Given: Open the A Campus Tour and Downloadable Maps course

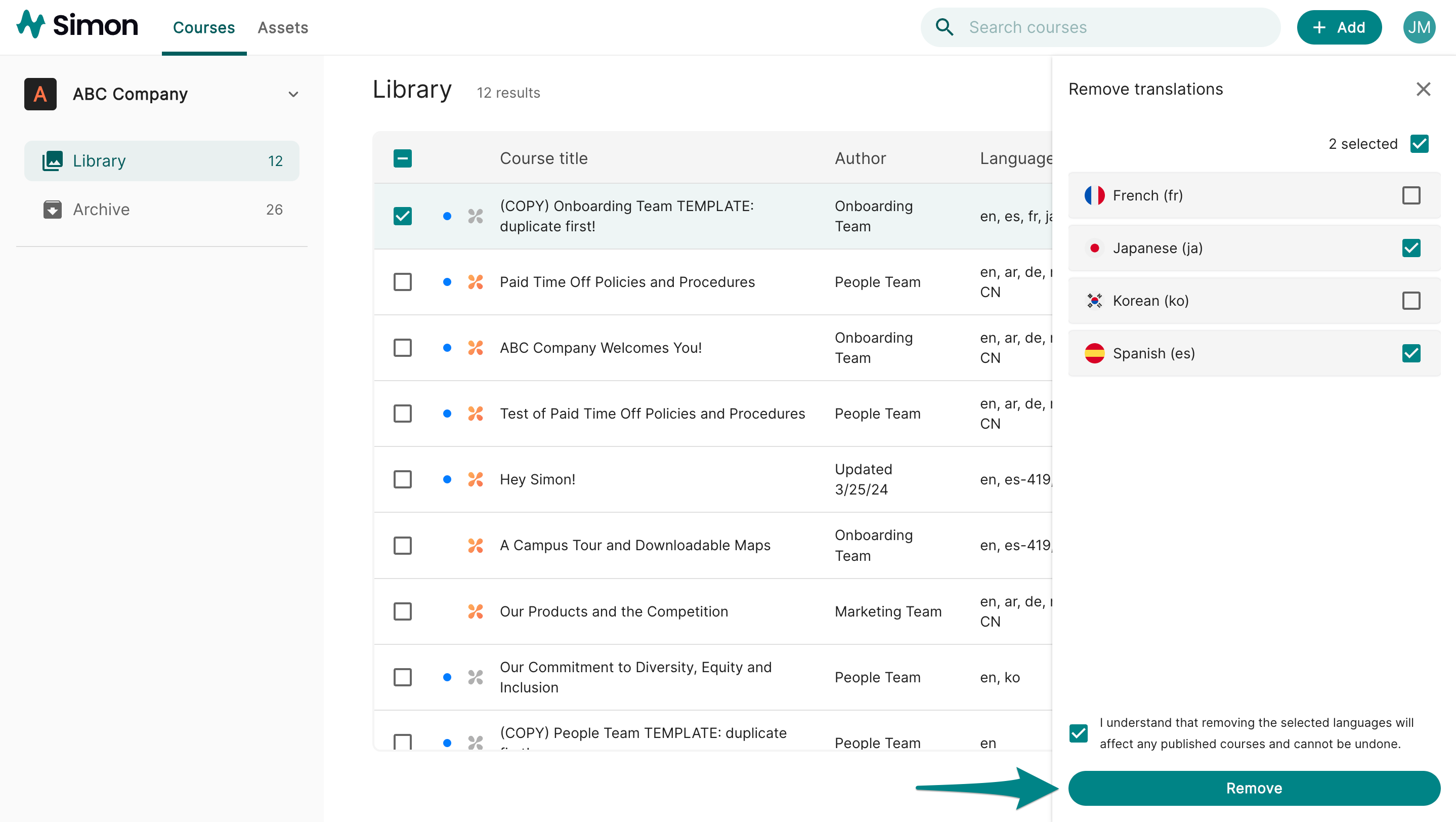Looking at the screenshot, I should pos(635,545).
